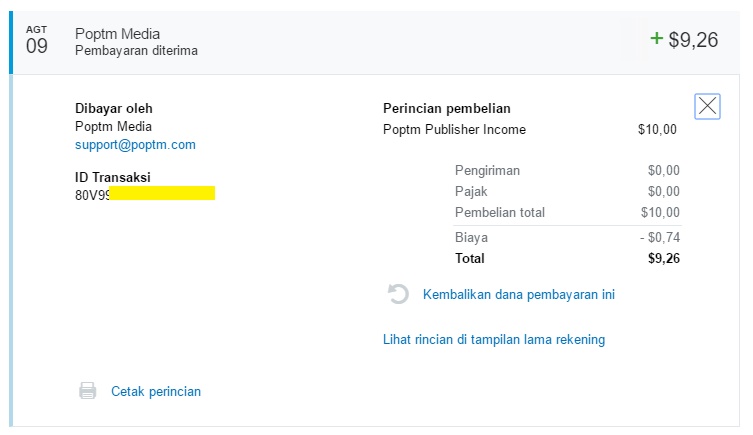
Task: Open the support@poptm.com email link
Action: coord(135,145)
